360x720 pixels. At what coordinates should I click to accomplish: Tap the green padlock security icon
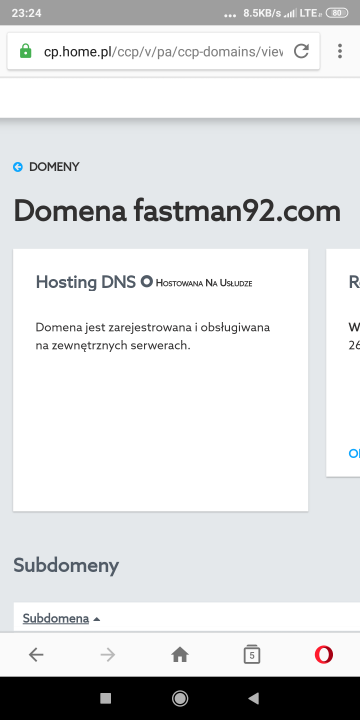26,51
